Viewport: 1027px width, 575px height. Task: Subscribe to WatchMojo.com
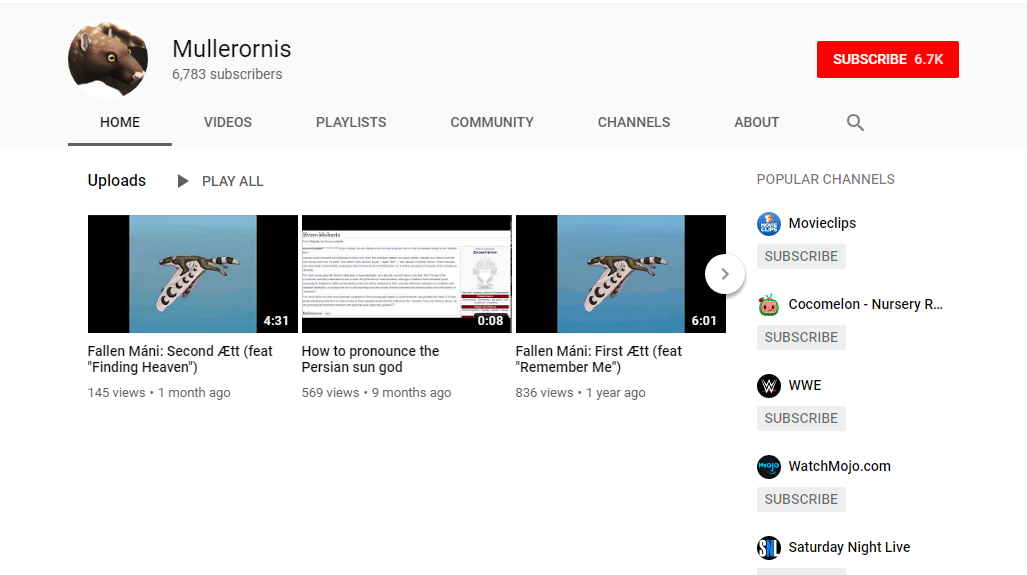pos(801,500)
